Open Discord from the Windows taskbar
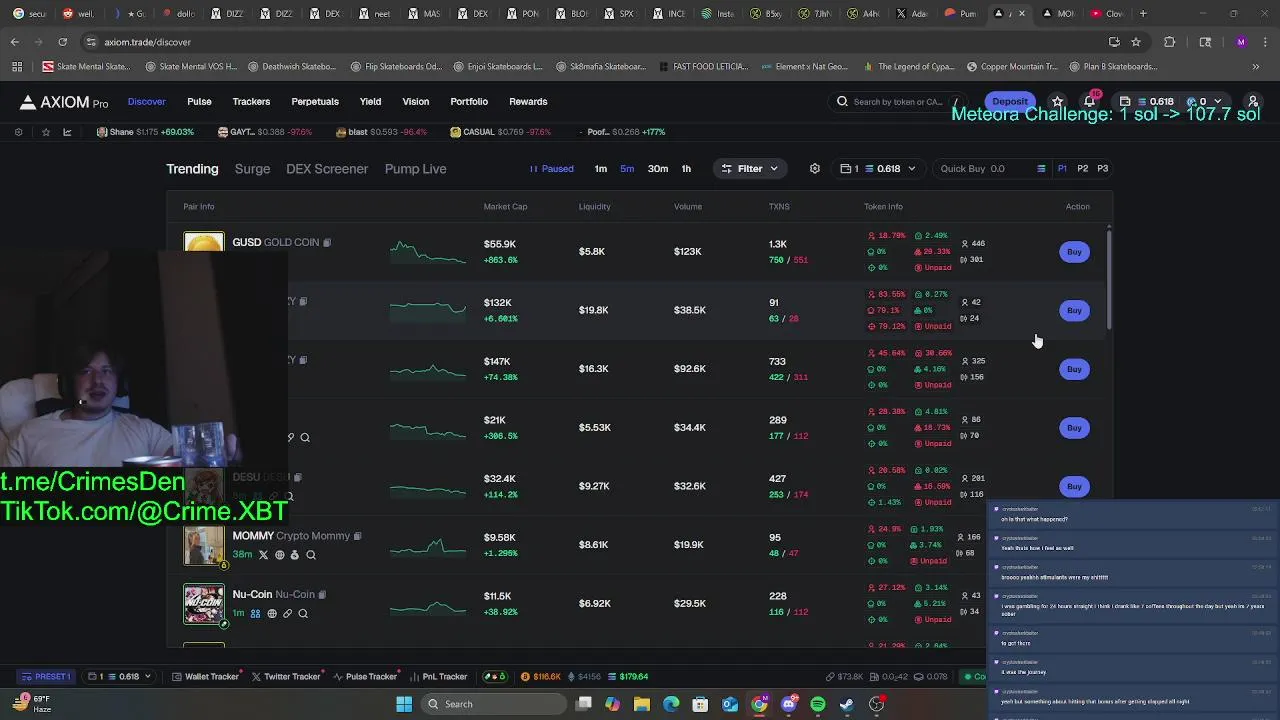1280x720 pixels. [x=789, y=704]
